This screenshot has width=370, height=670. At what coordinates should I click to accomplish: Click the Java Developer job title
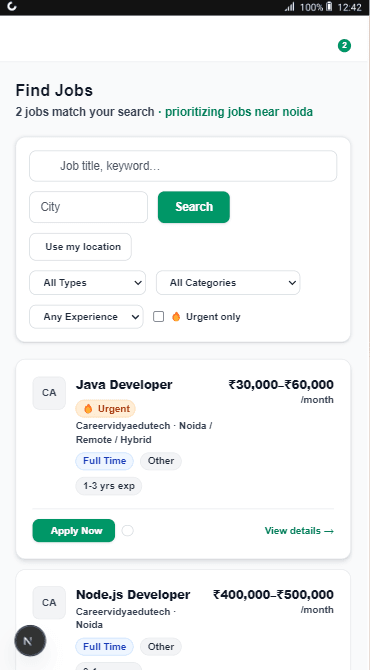[x=124, y=385]
